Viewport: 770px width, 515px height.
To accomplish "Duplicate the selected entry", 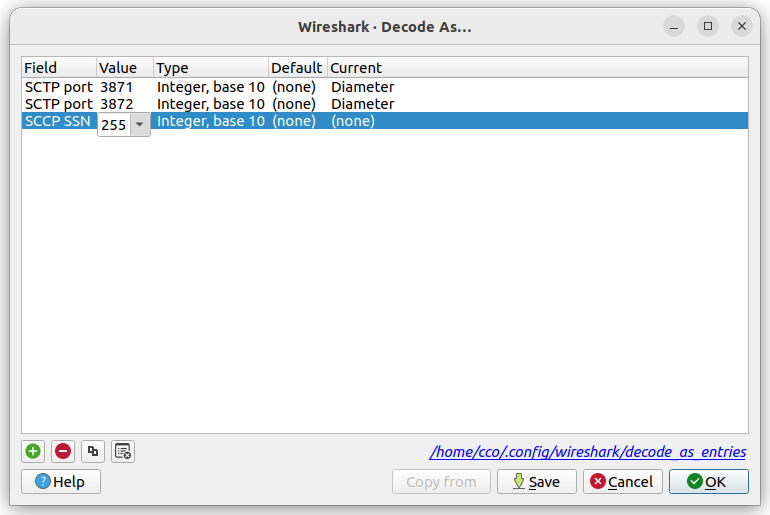I will coord(93,451).
